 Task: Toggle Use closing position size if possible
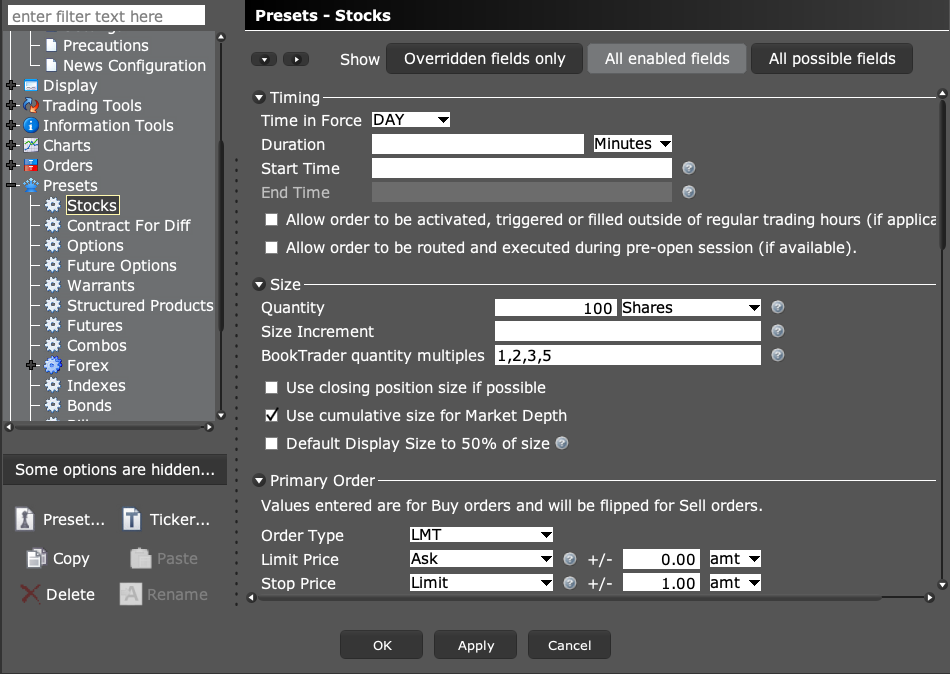click(271, 387)
